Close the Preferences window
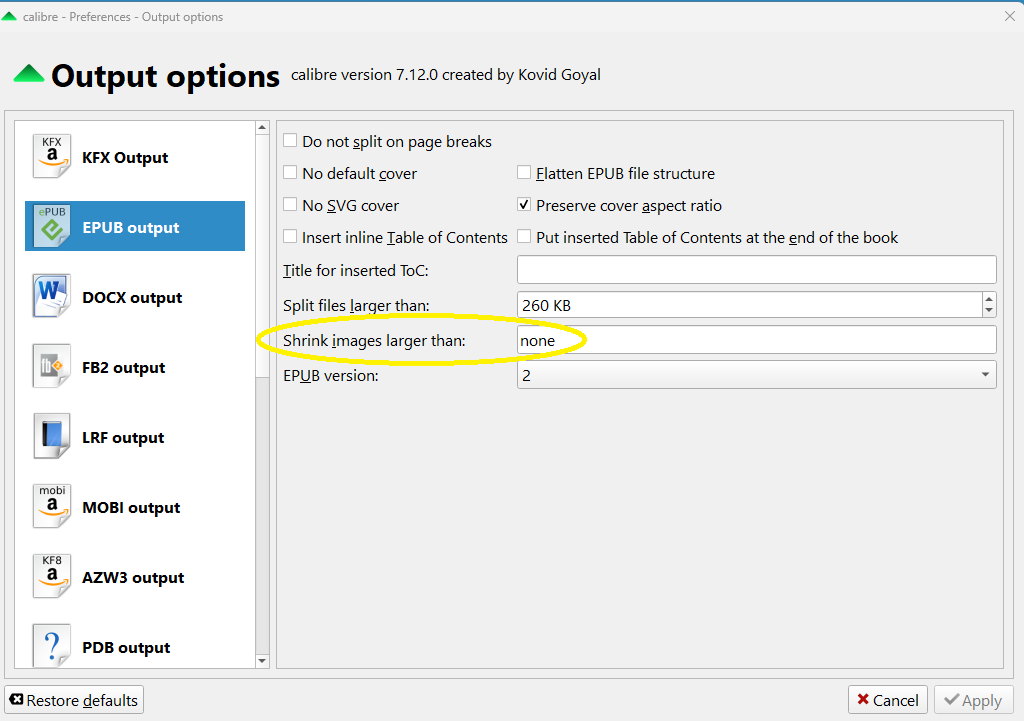The width and height of the screenshot is (1024, 721). pyautogui.click(x=1010, y=16)
